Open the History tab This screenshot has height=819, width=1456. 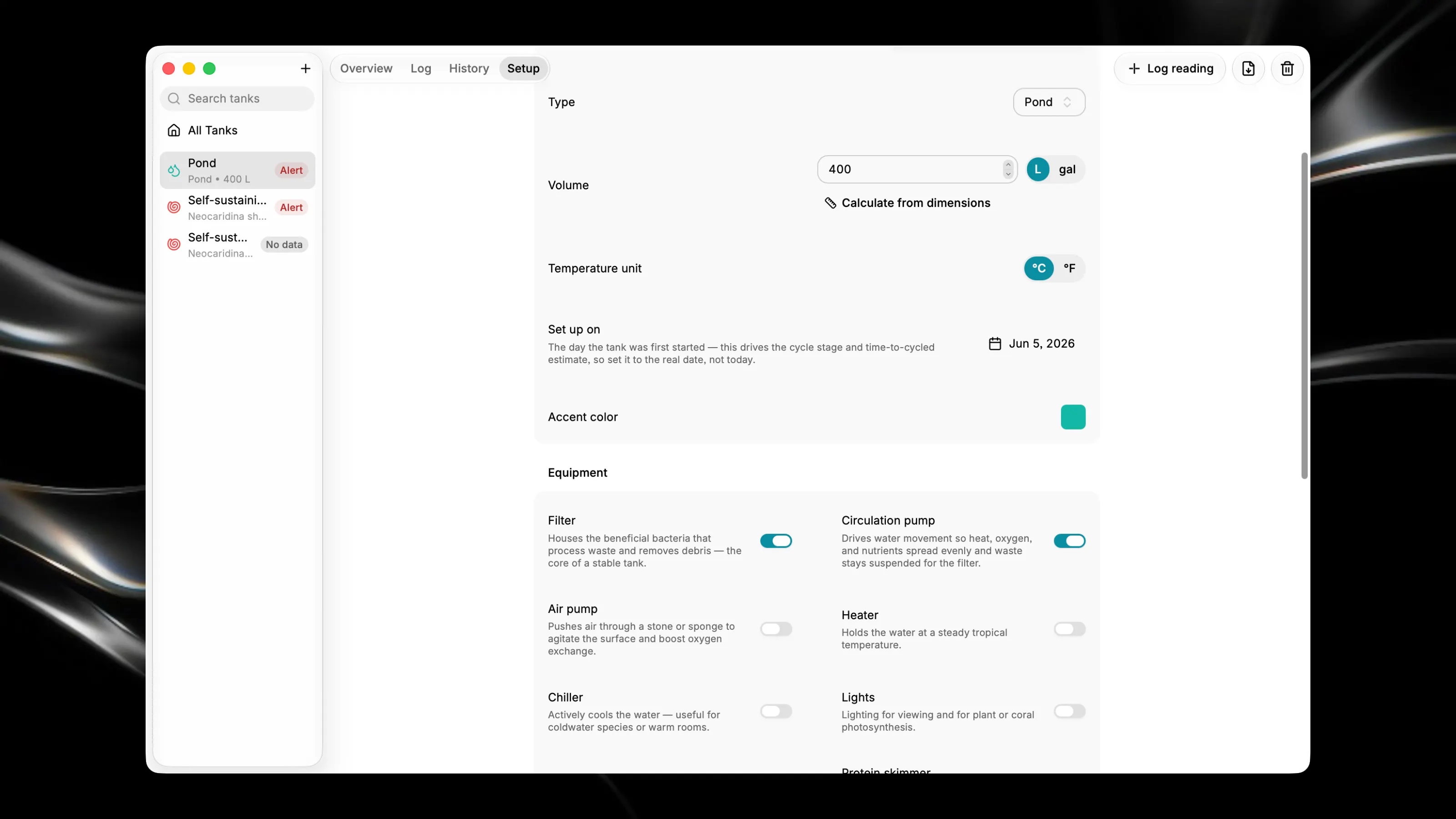click(469, 68)
